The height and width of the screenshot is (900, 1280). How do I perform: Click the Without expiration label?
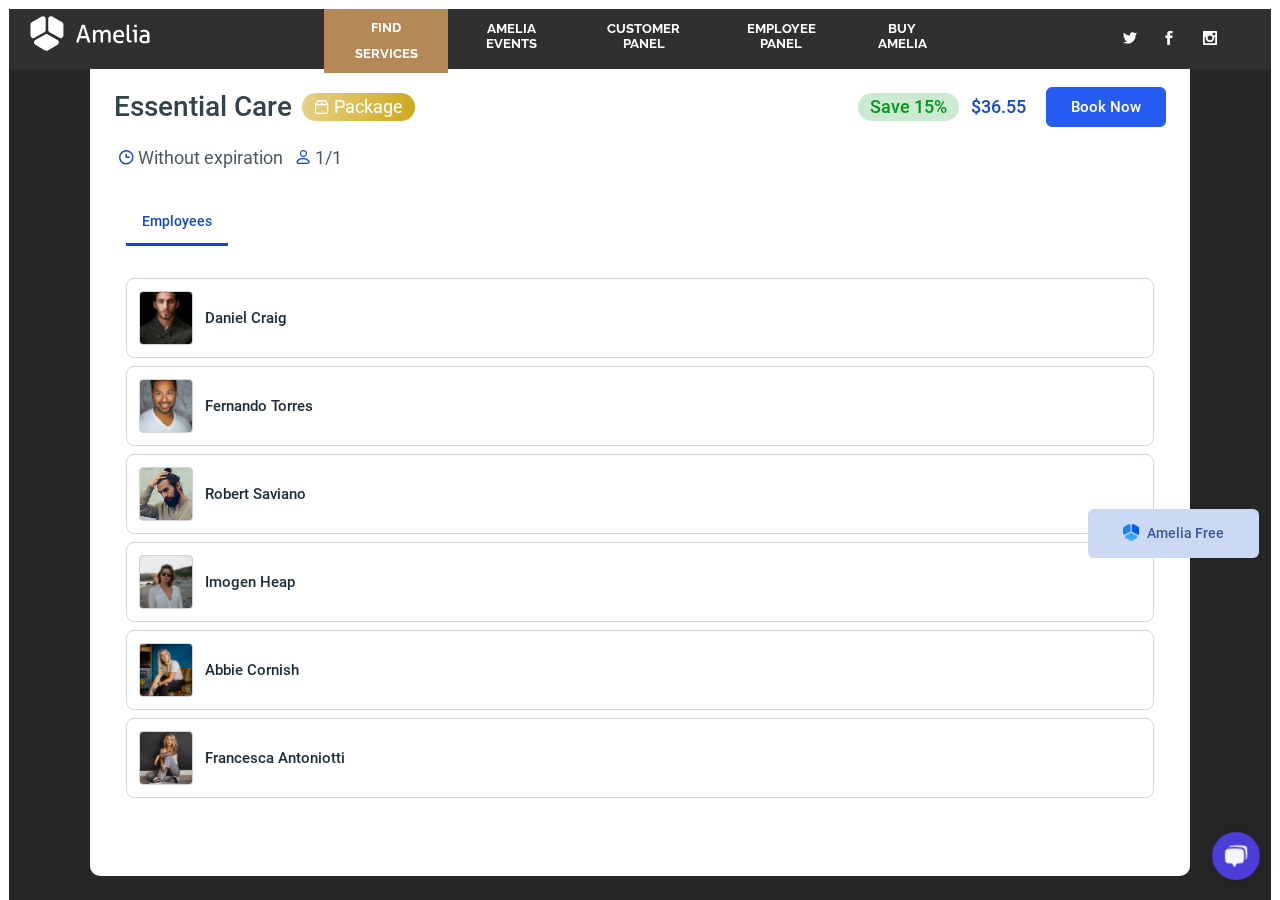210,158
